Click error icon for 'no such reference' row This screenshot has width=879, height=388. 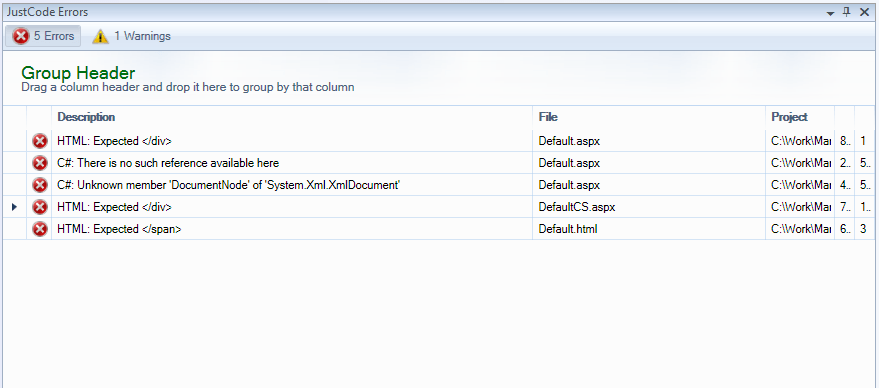(x=39, y=163)
